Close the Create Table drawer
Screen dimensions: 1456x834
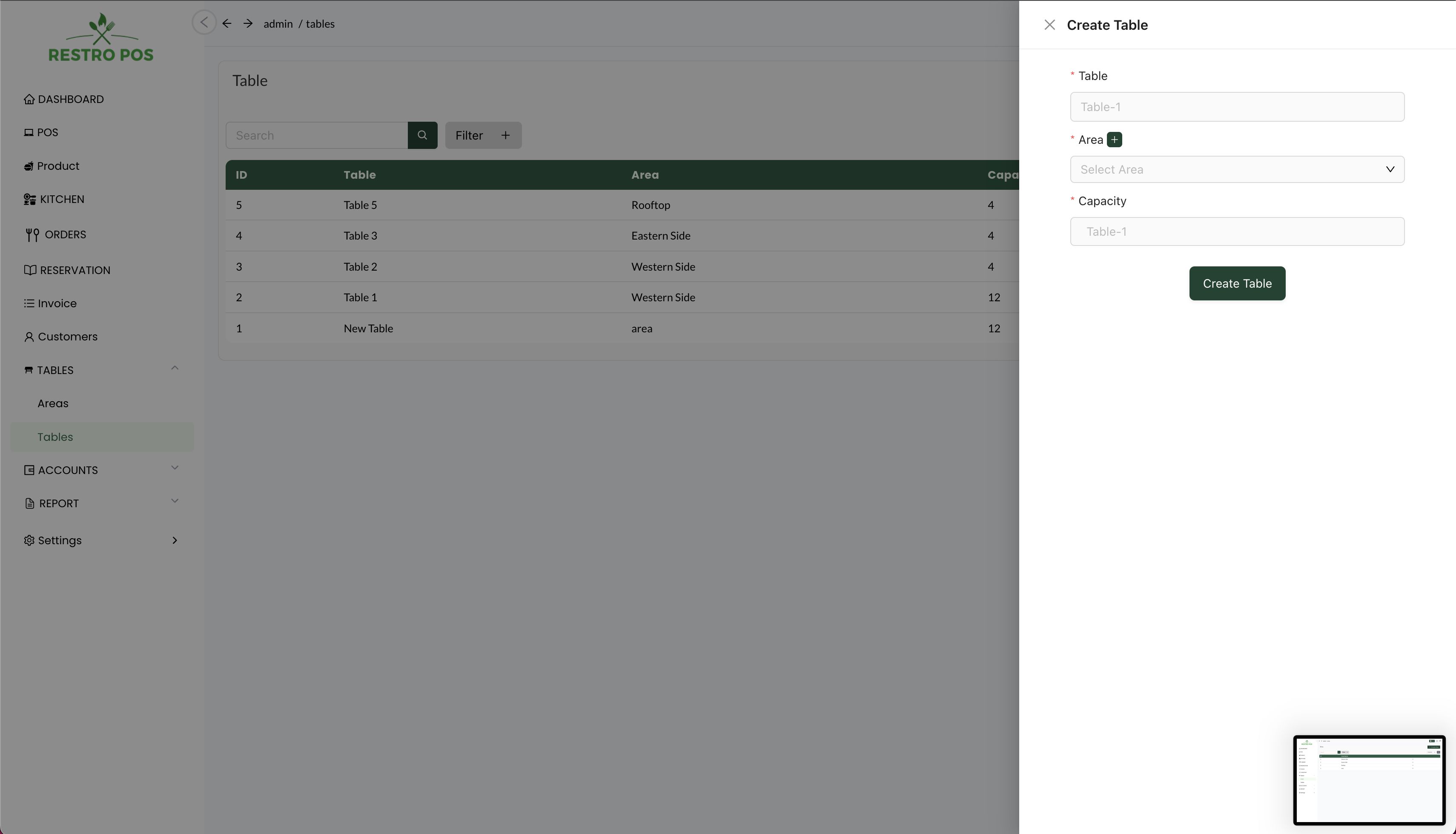tap(1049, 25)
